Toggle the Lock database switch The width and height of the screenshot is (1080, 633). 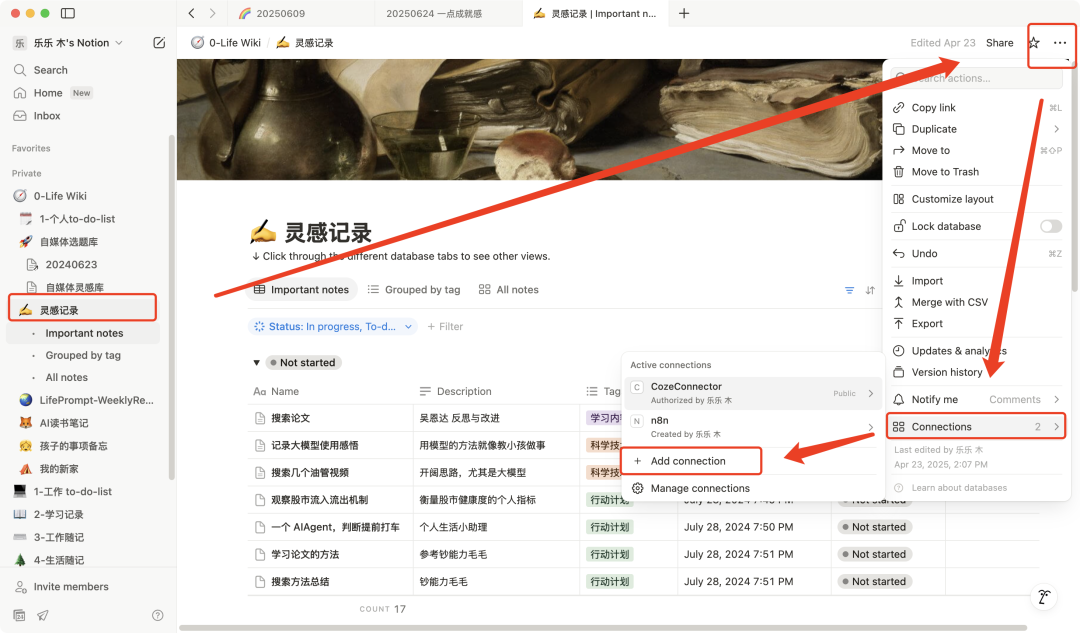pos(1050,226)
